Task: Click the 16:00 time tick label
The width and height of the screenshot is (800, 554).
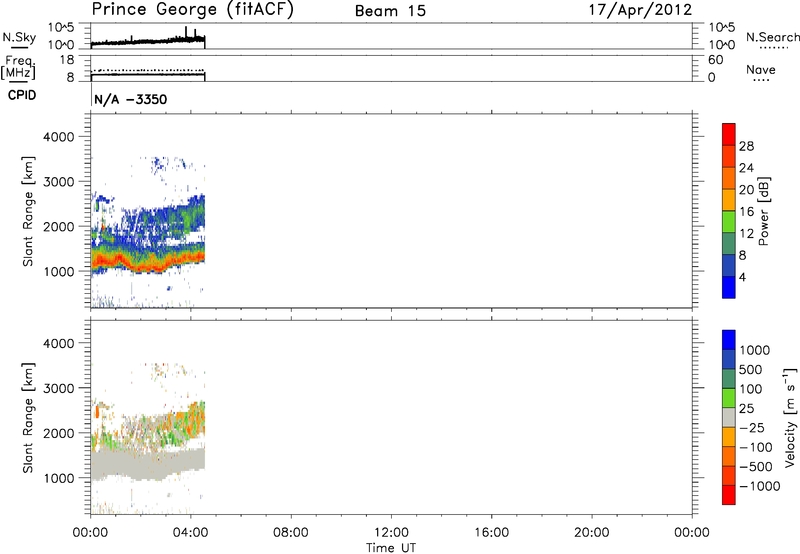Action: pyautogui.click(x=491, y=533)
